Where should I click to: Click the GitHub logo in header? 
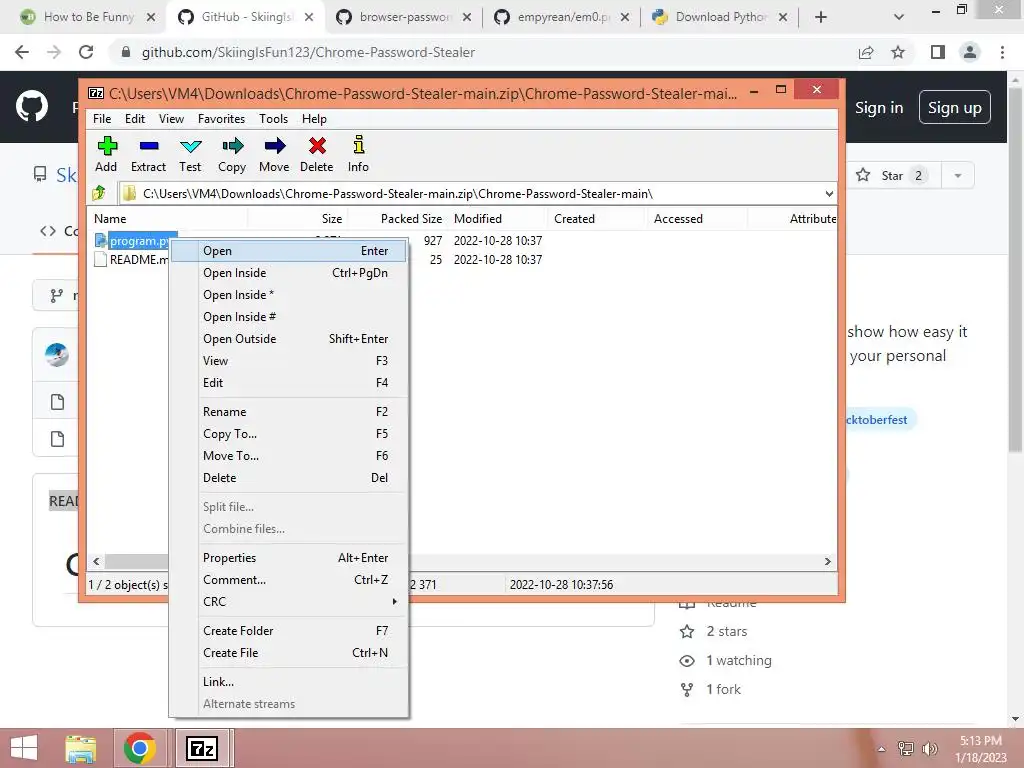pyautogui.click(x=31, y=106)
